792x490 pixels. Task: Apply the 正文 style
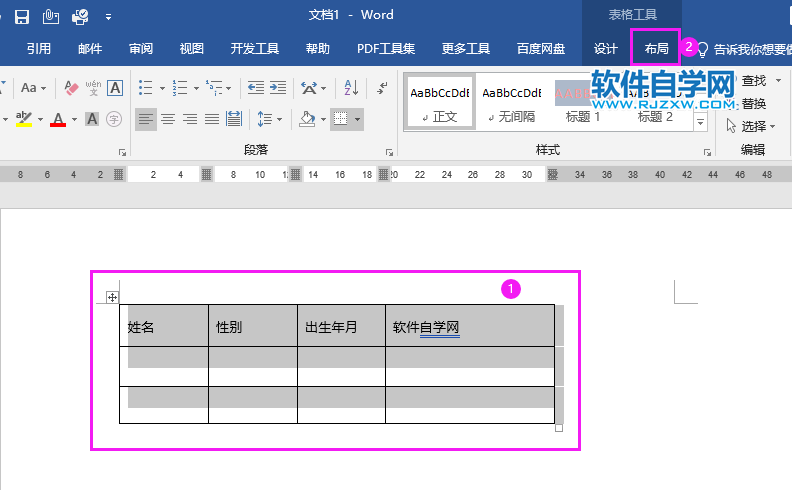click(x=439, y=104)
